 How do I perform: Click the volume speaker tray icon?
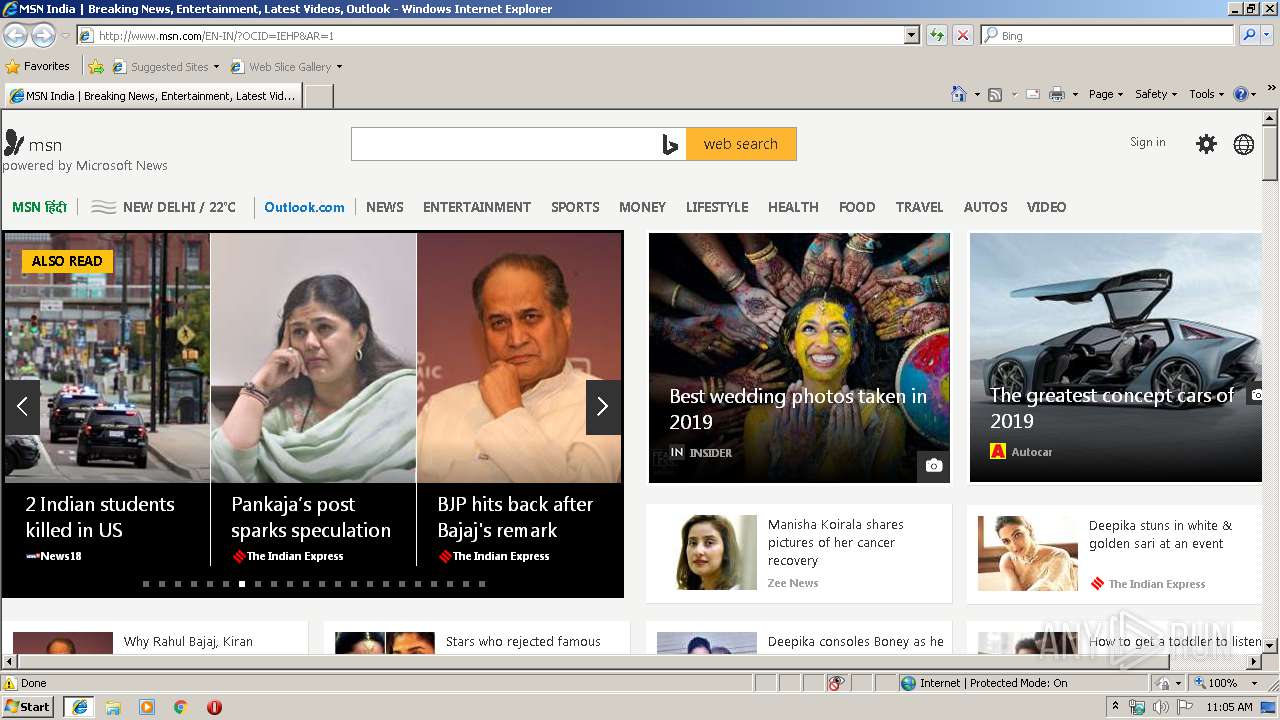1160,707
